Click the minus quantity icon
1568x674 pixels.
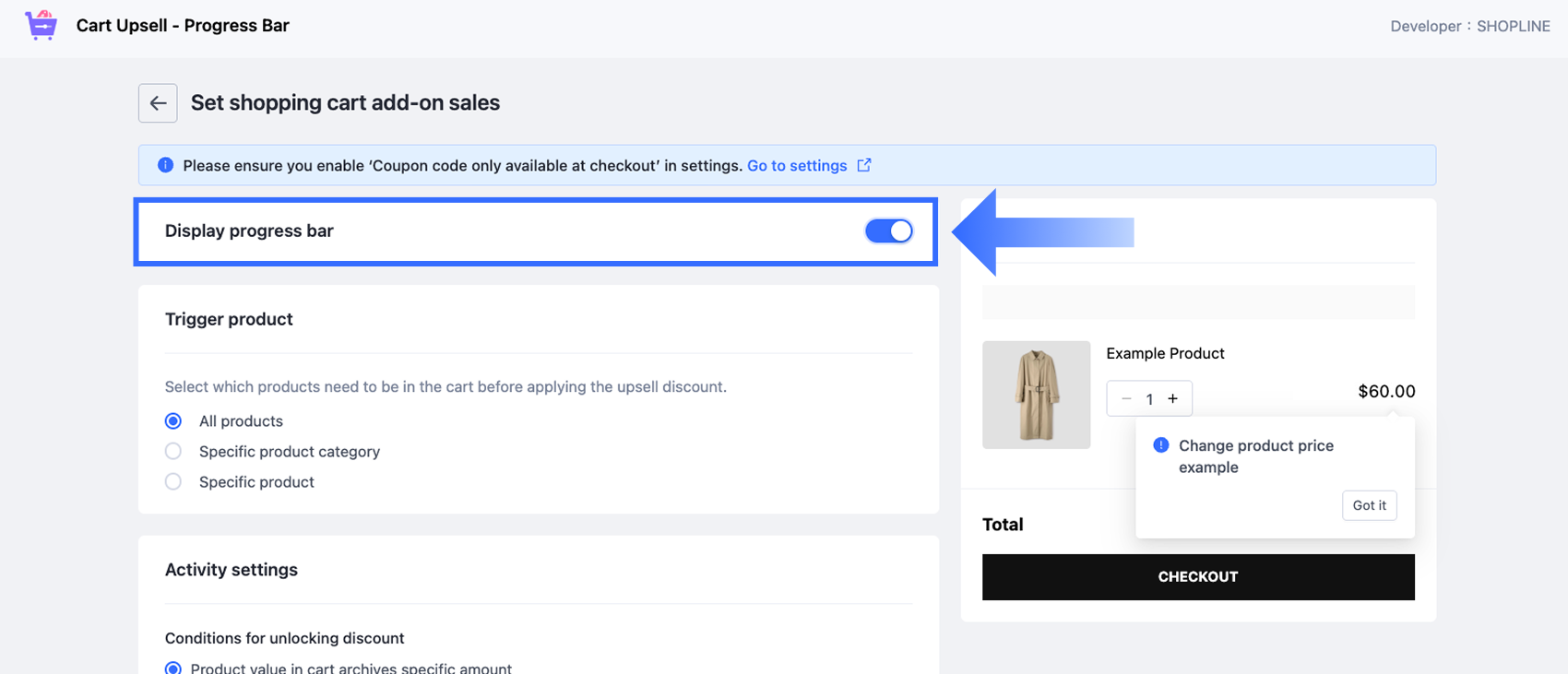coord(1126,398)
